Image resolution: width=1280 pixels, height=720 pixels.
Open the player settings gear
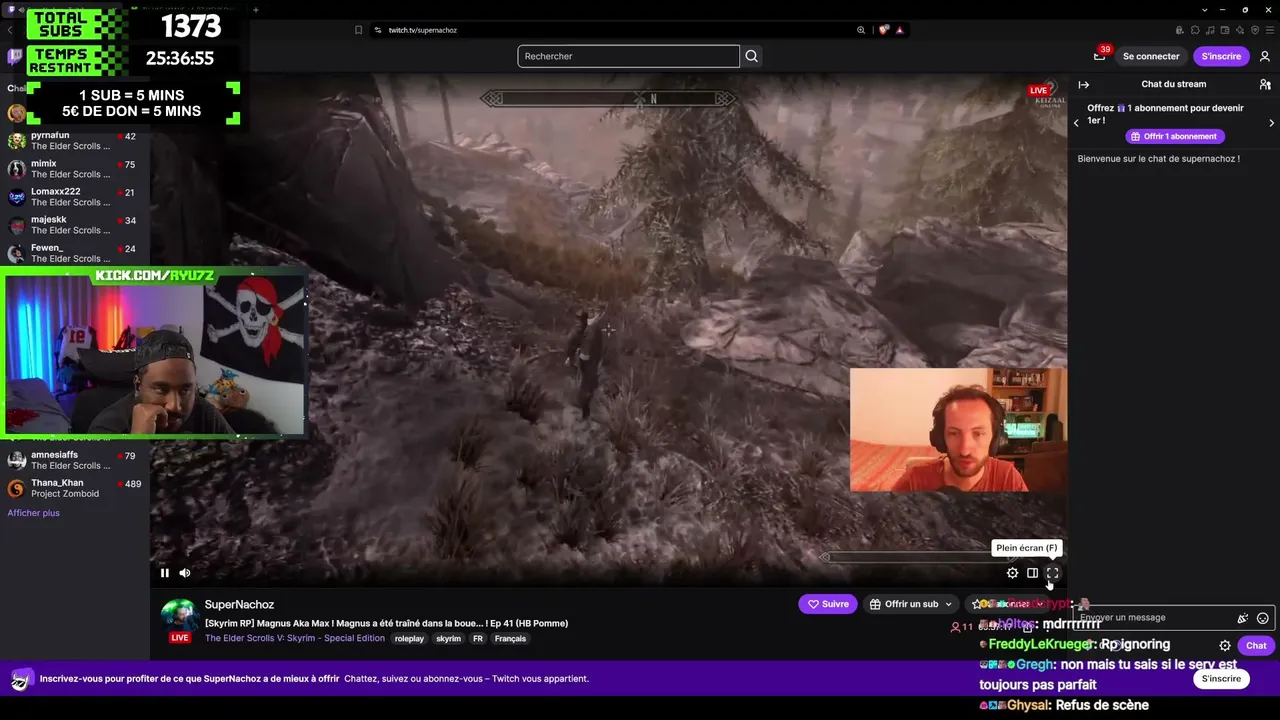pyautogui.click(x=1012, y=573)
